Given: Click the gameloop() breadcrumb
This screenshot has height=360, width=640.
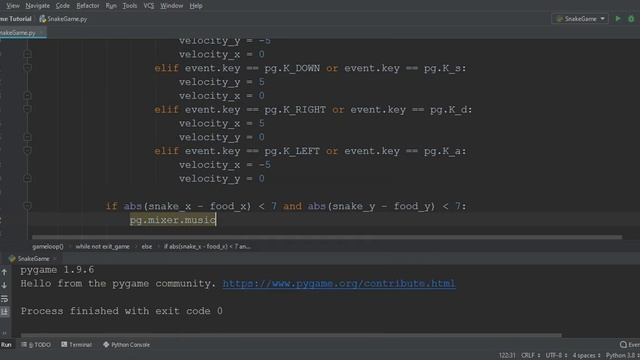Looking at the screenshot, I should click(x=48, y=247).
